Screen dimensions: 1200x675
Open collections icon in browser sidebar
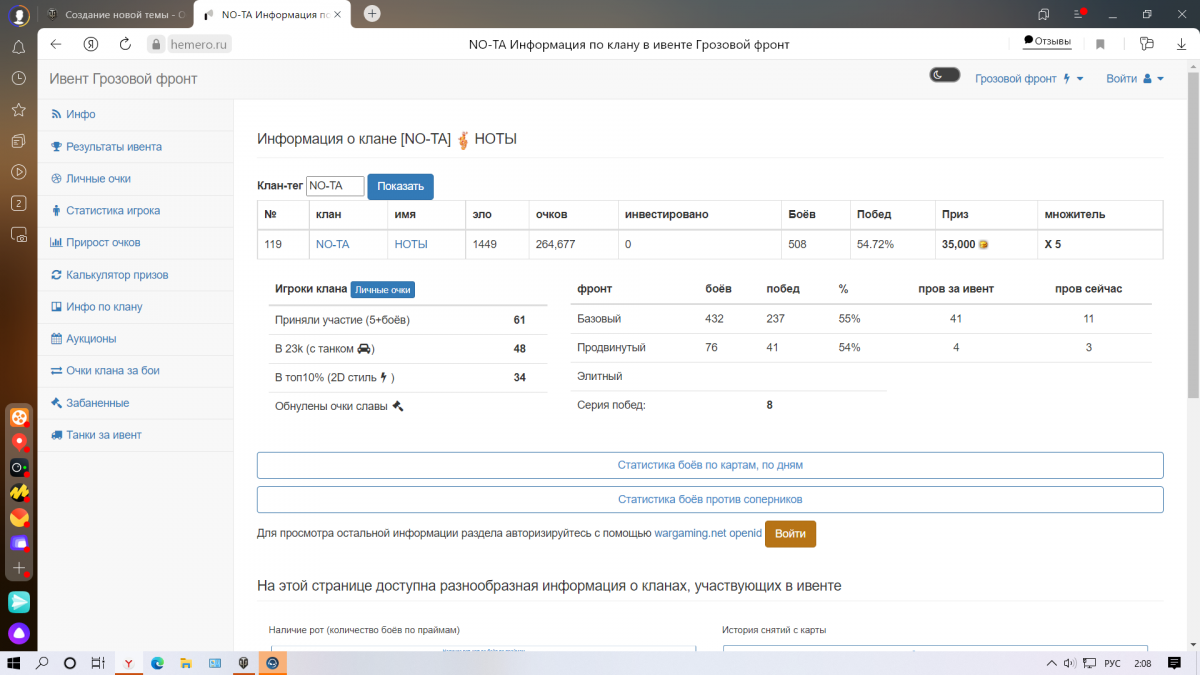[18, 141]
